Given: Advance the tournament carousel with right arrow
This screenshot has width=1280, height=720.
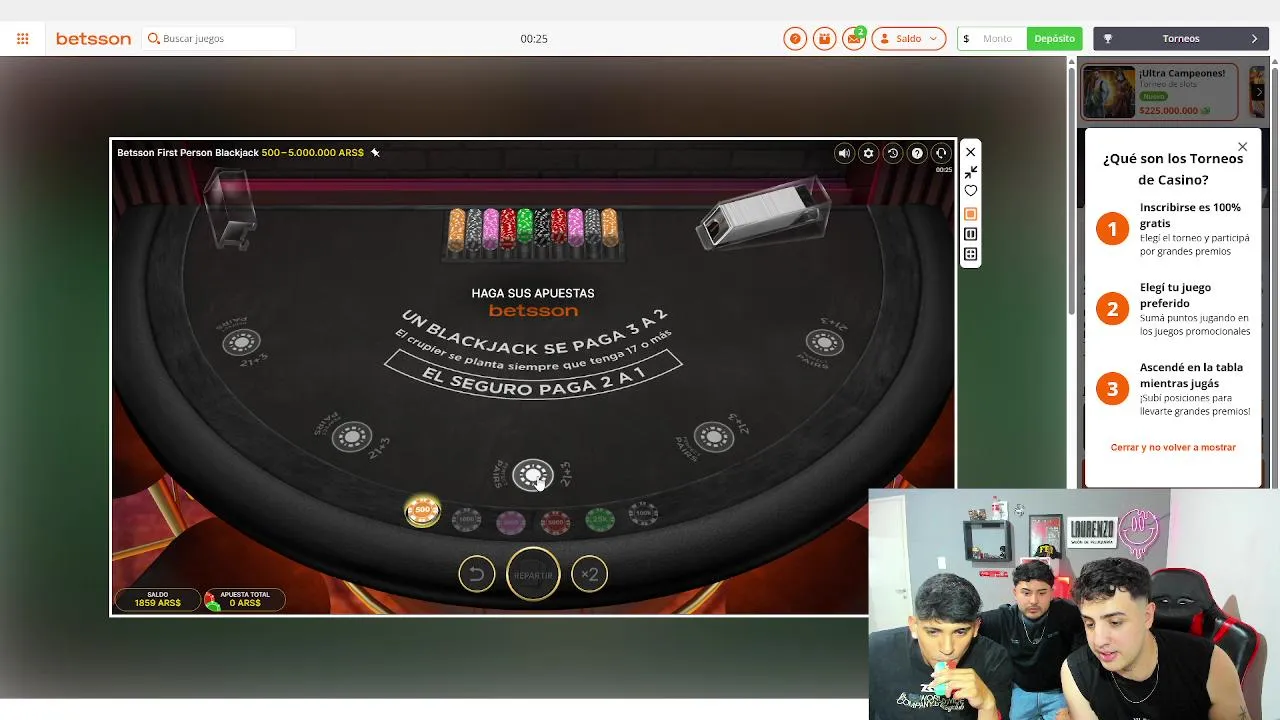Looking at the screenshot, I should (x=1259, y=92).
